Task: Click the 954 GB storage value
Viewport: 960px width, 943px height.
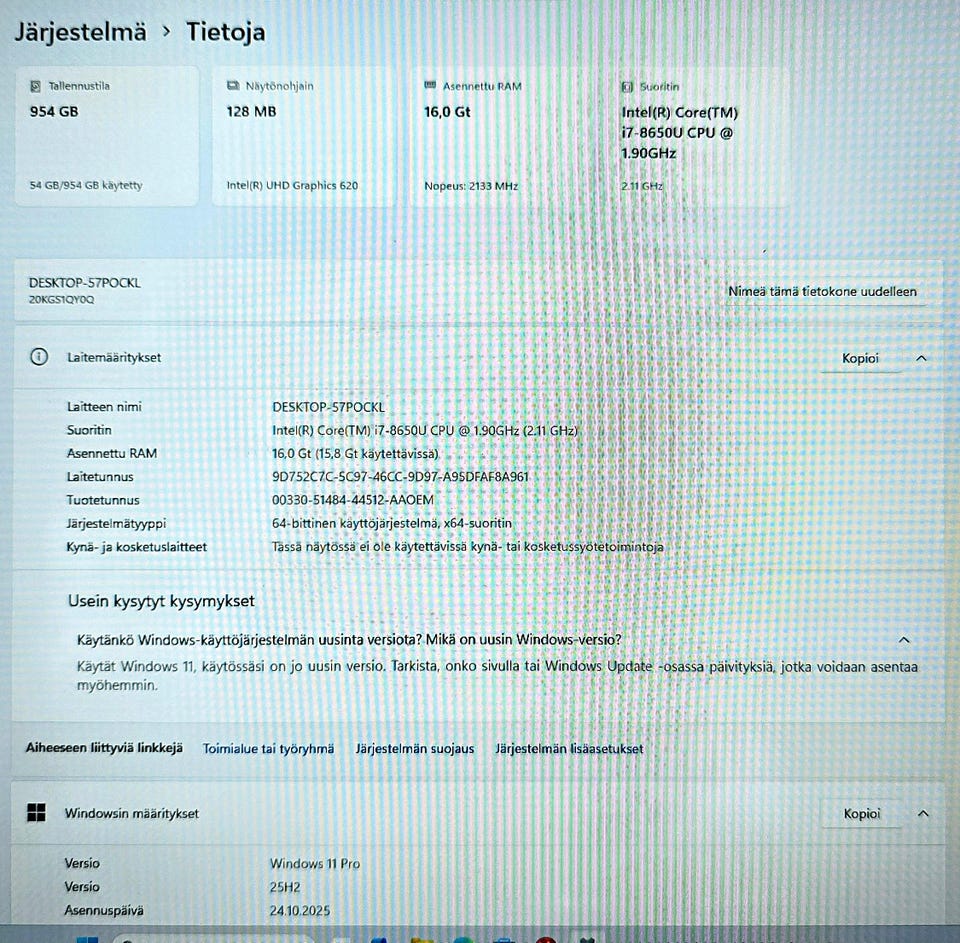Action: click(54, 111)
